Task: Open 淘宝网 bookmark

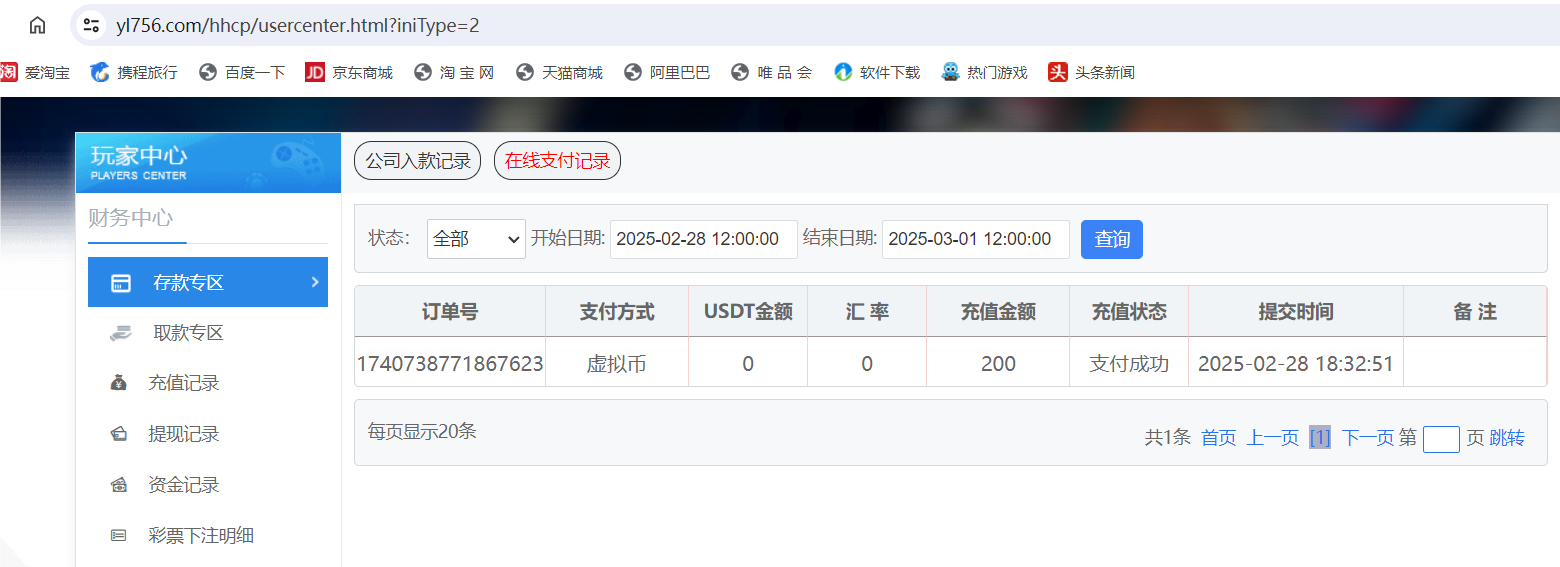Action: point(454,72)
